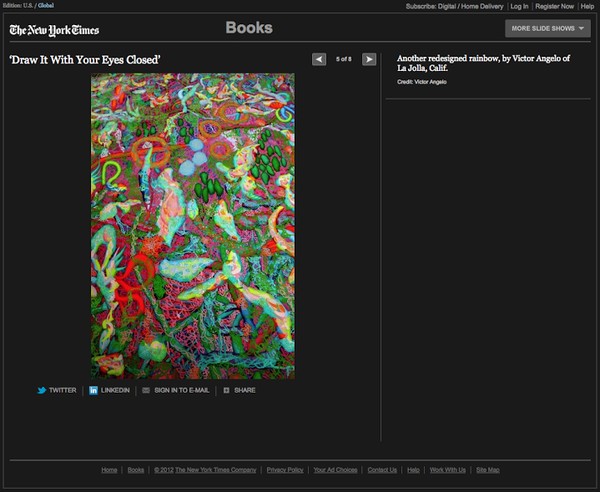
Task: Open the Site Map footer link
Action: (488, 470)
